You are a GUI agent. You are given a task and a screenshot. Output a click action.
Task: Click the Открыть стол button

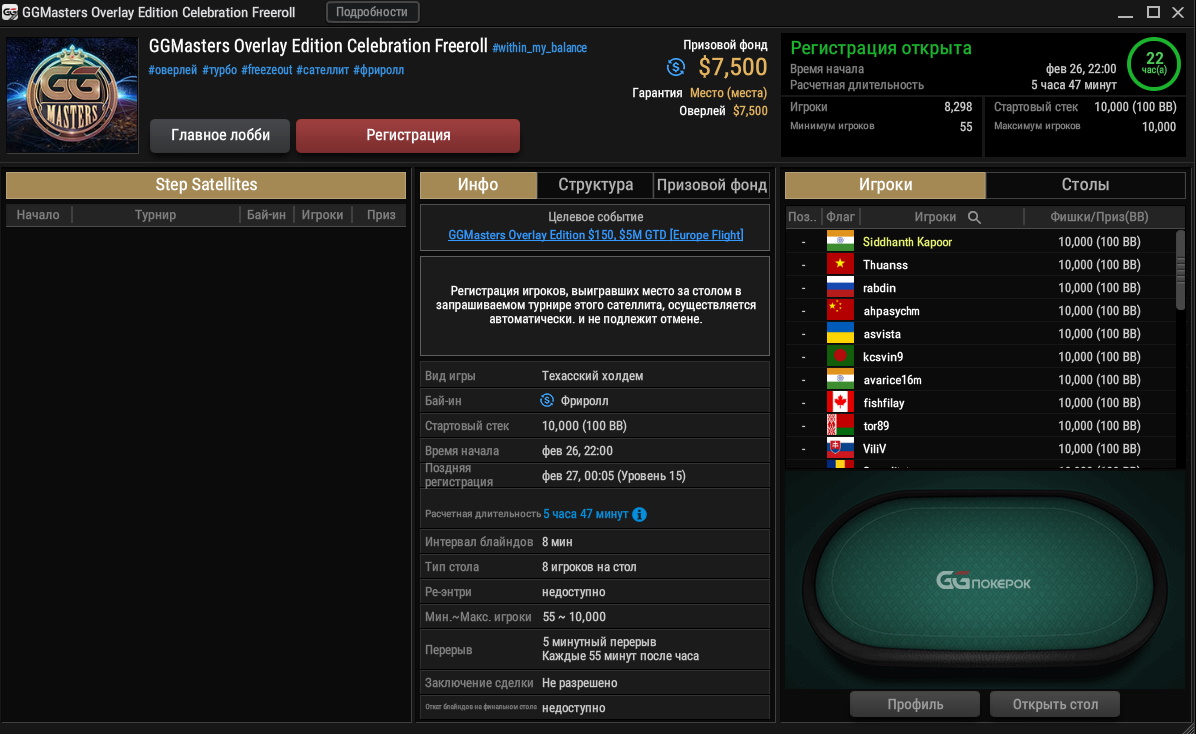(1055, 704)
